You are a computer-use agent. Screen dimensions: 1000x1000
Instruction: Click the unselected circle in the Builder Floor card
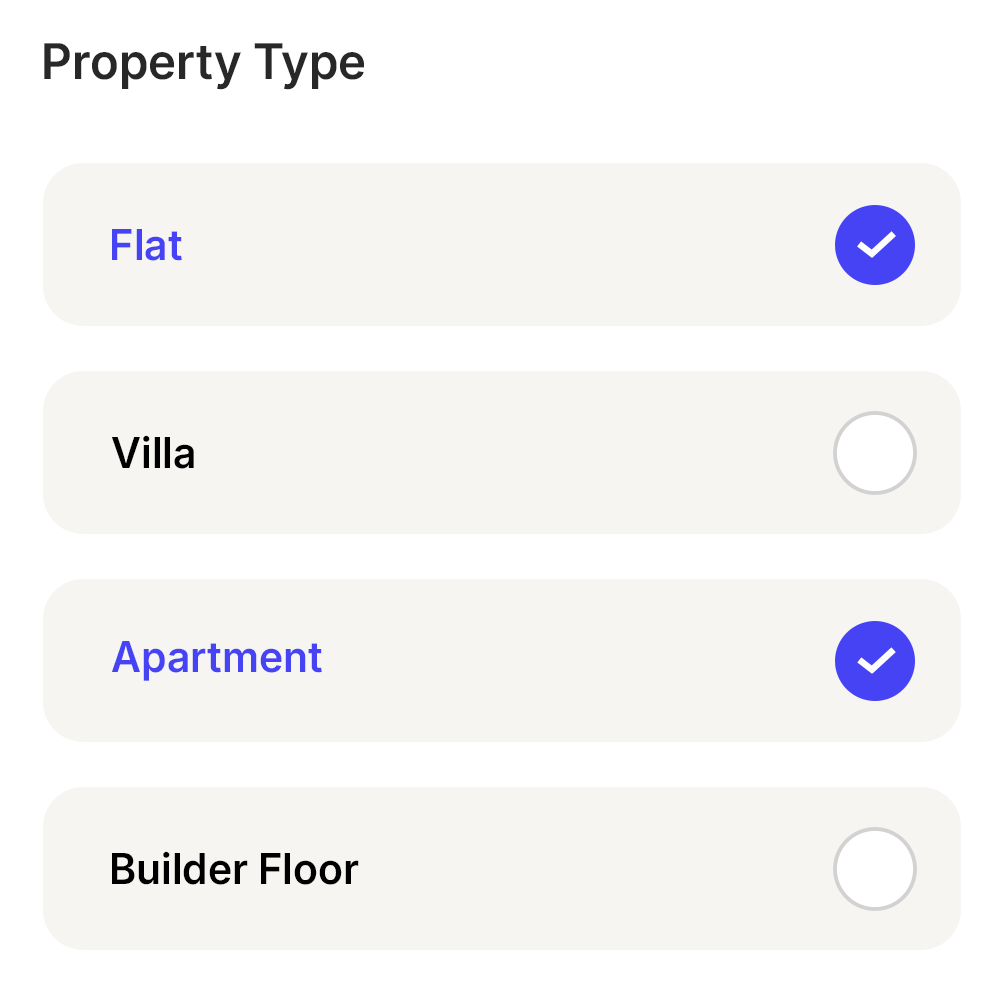(875, 869)
